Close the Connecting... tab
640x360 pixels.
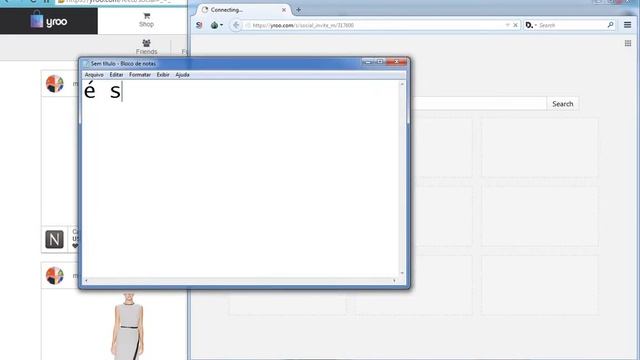pyautogui.click(x=284, y=10)
